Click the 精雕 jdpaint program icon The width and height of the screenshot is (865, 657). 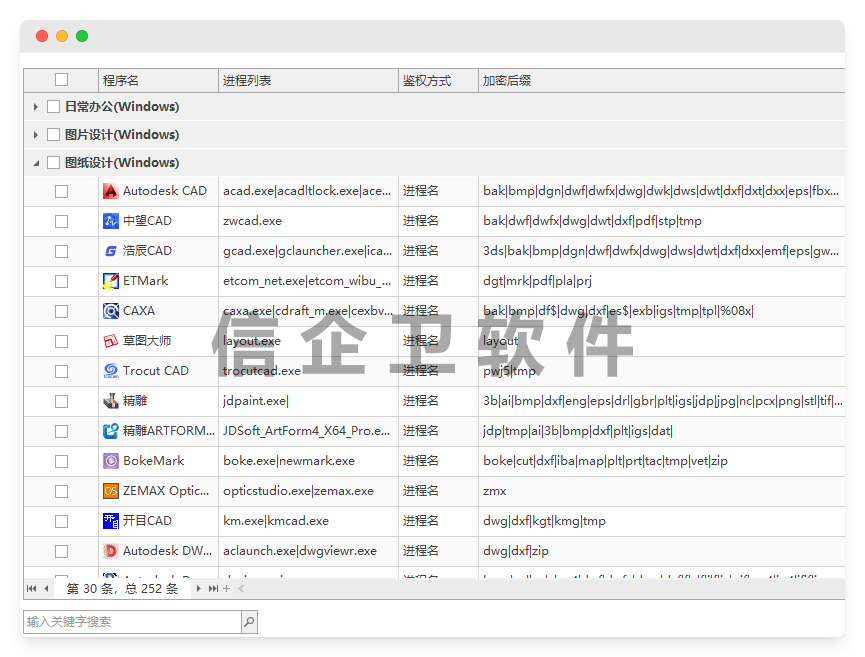pos(110,400)
